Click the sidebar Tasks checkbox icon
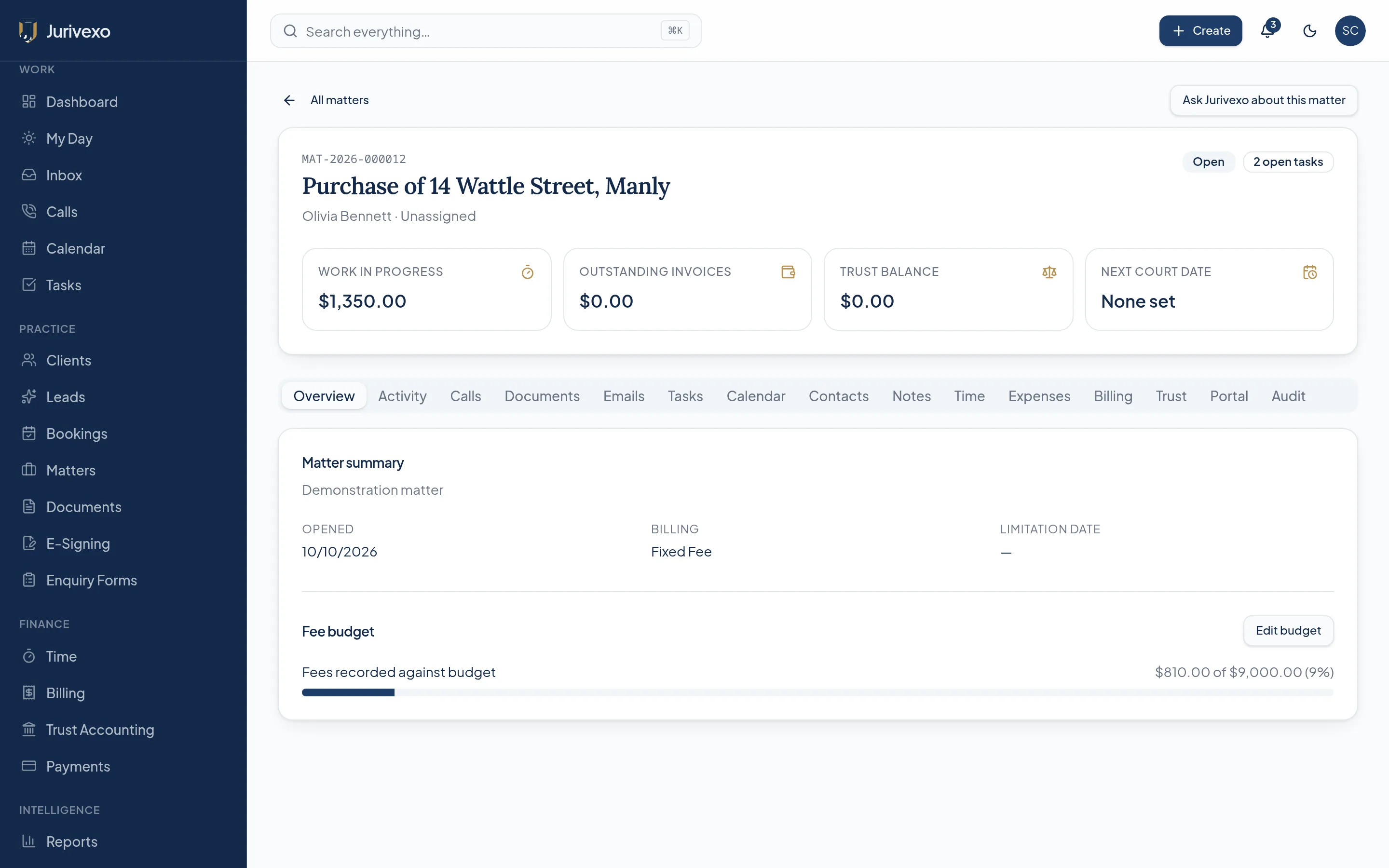Image resolution: width=1389 pixels, height=868 pixels. click(x=29, y=285)
